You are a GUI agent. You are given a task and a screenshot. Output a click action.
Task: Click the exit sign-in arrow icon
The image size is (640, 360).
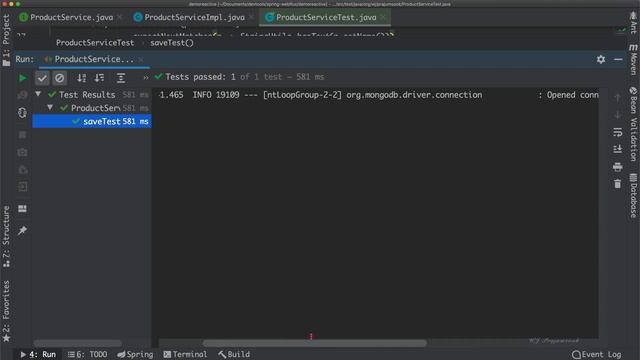point(22,187)
